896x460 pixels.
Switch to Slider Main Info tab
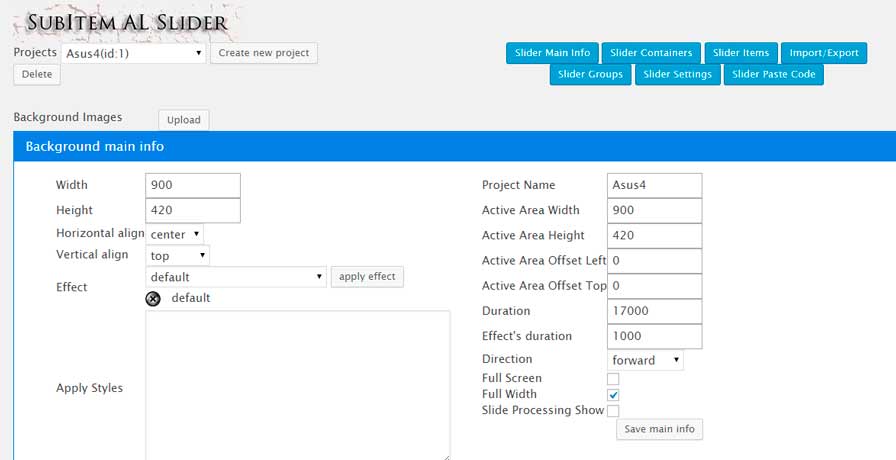(552, 53)
